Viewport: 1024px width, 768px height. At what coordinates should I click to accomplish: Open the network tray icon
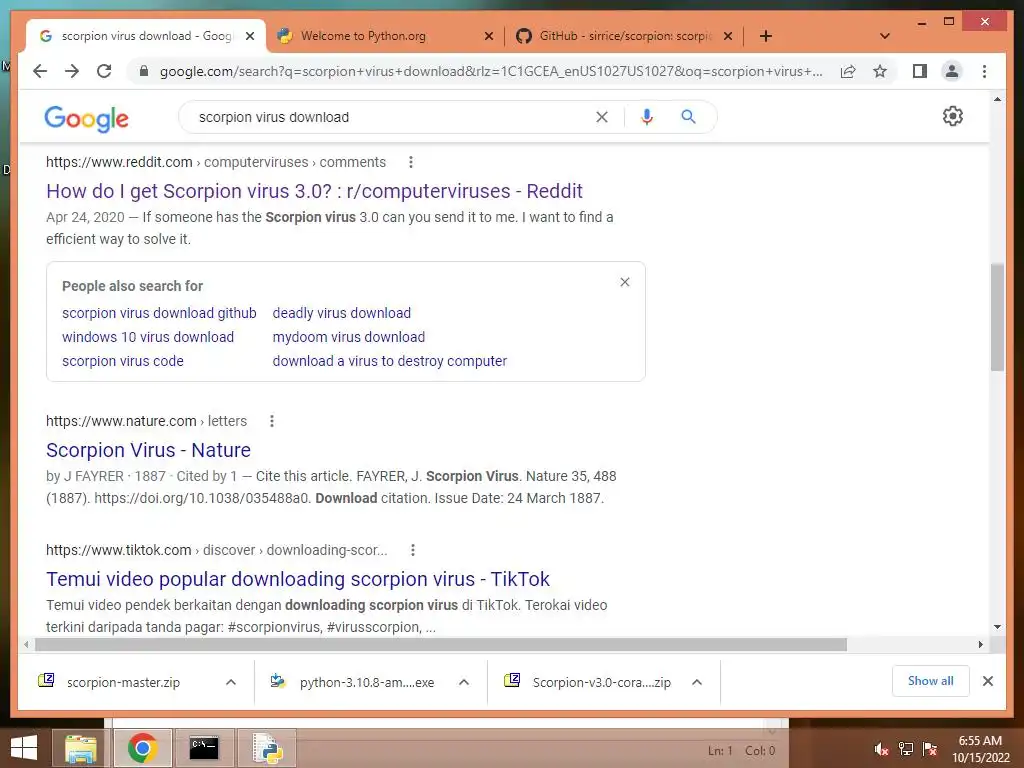click(x=906, y=749)
